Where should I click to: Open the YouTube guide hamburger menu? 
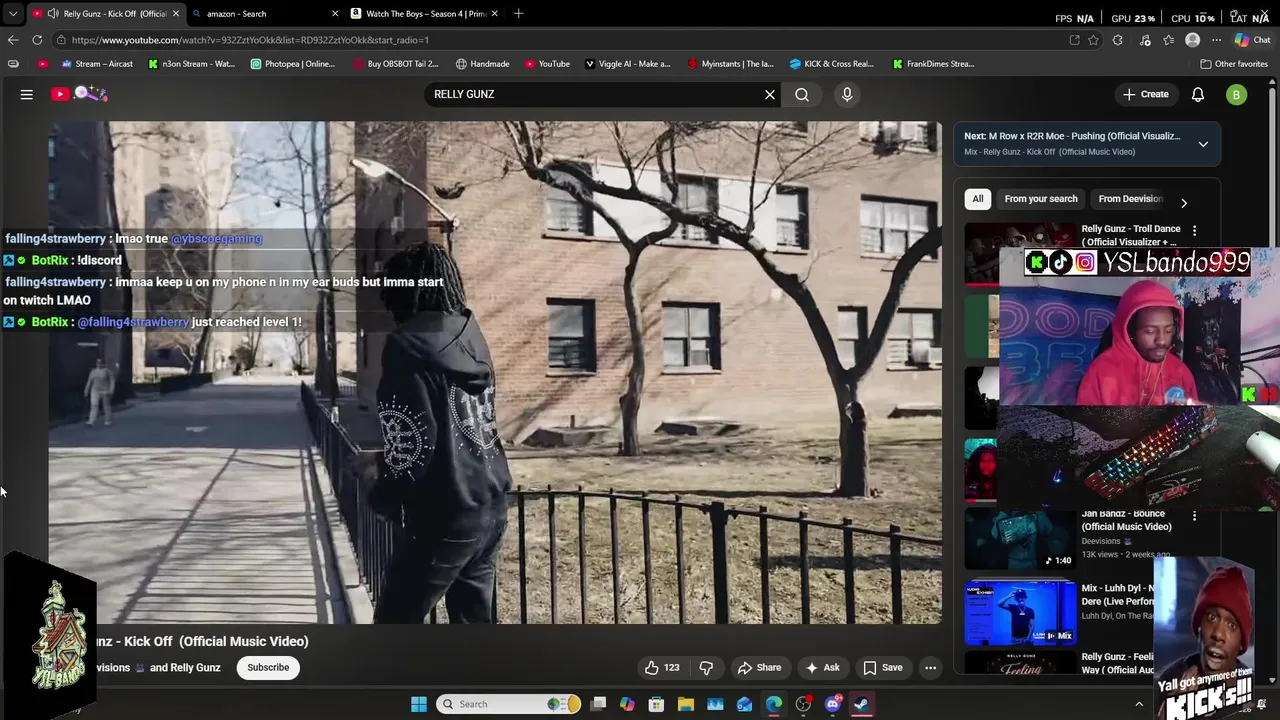coord(27,94)
